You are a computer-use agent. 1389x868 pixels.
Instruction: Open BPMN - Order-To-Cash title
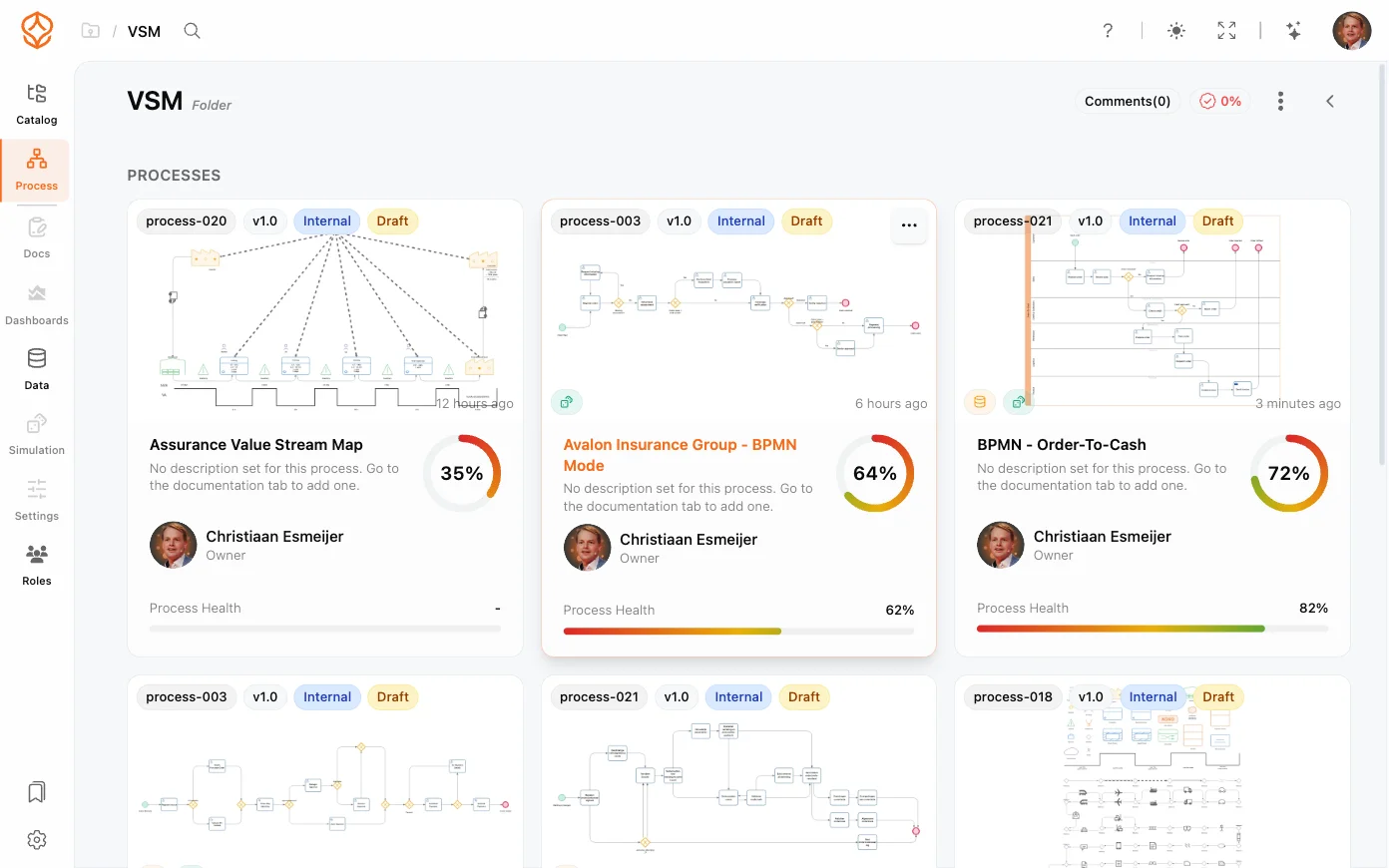pyautogui.click(x=1062, y=445)
